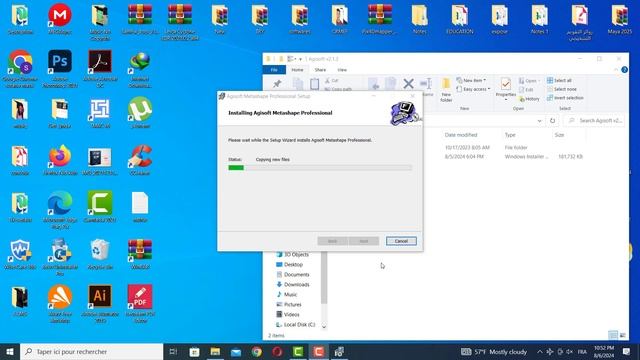Sort by the Type column header
Image resolution: width=640 pixels, height=360 pixels.
510,135
